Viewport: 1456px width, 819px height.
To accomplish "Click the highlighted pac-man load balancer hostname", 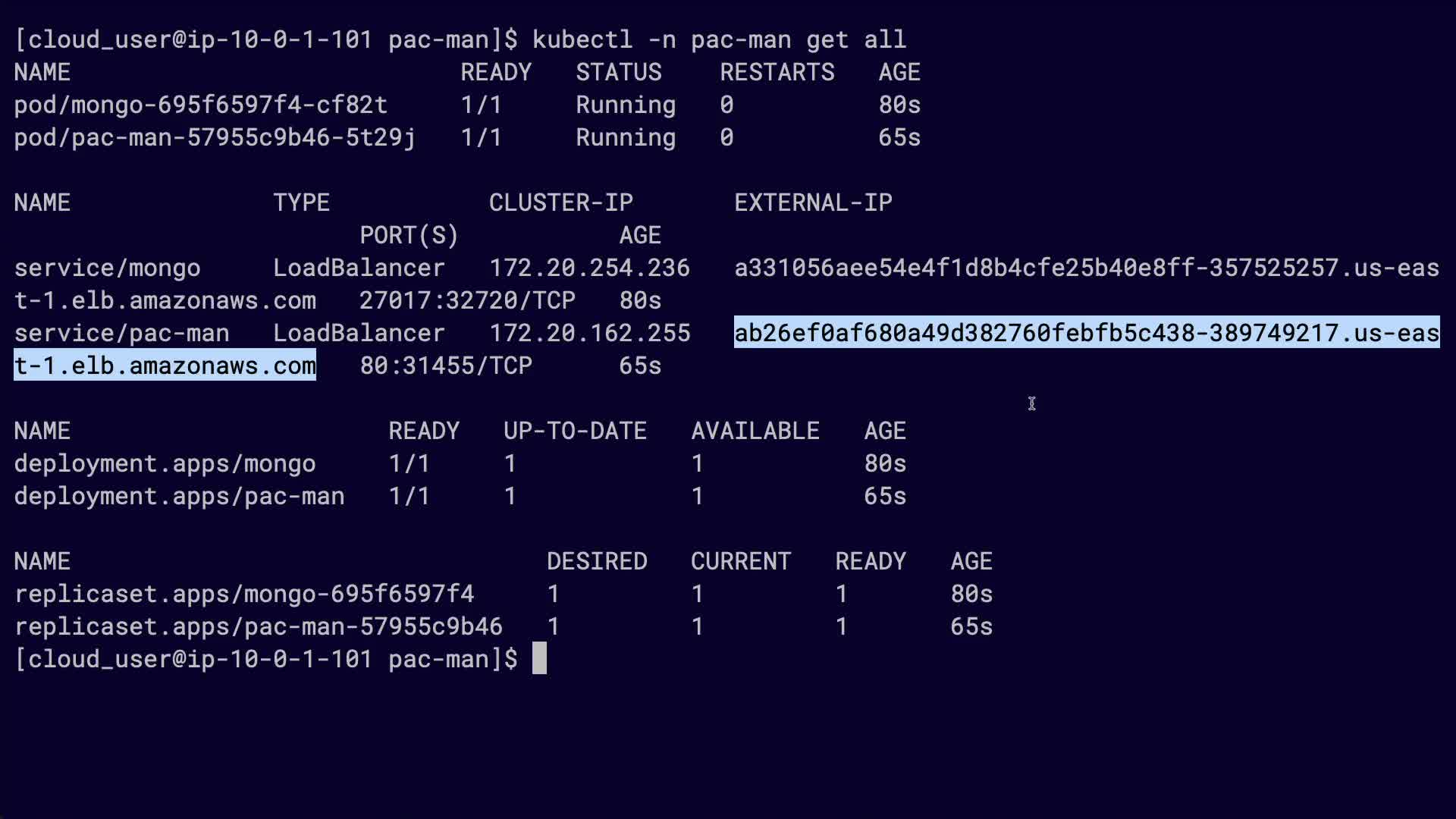I will point(1086,333).
